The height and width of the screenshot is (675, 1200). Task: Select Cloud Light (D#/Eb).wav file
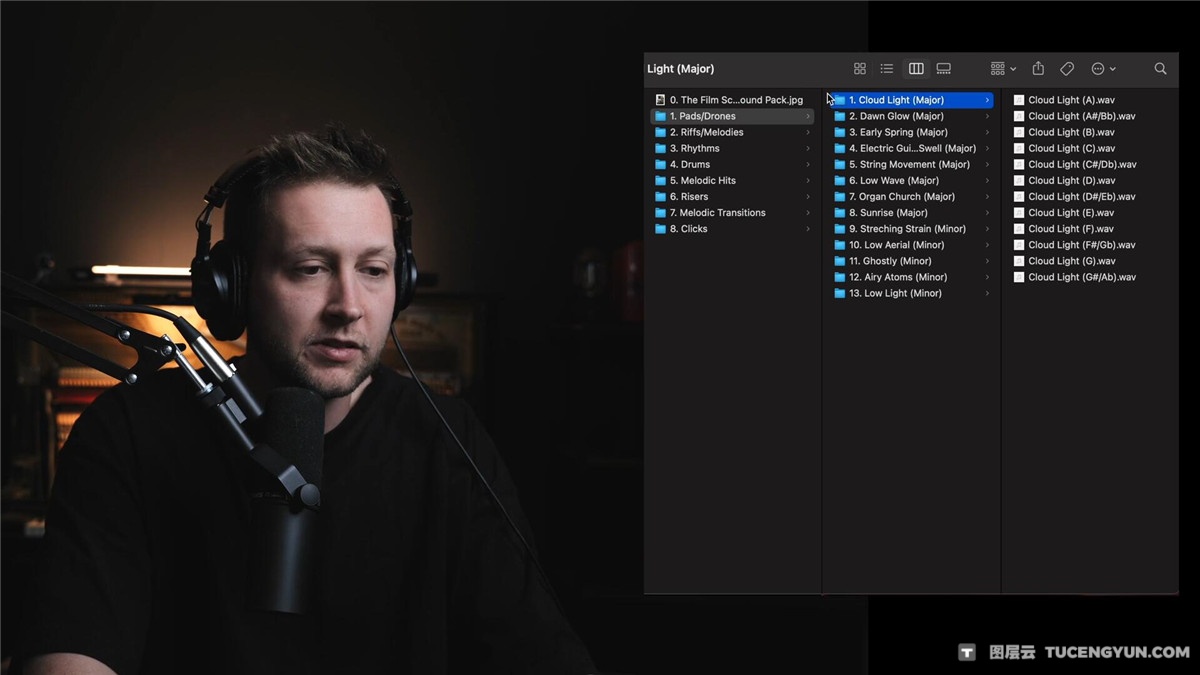[1075, 196]
